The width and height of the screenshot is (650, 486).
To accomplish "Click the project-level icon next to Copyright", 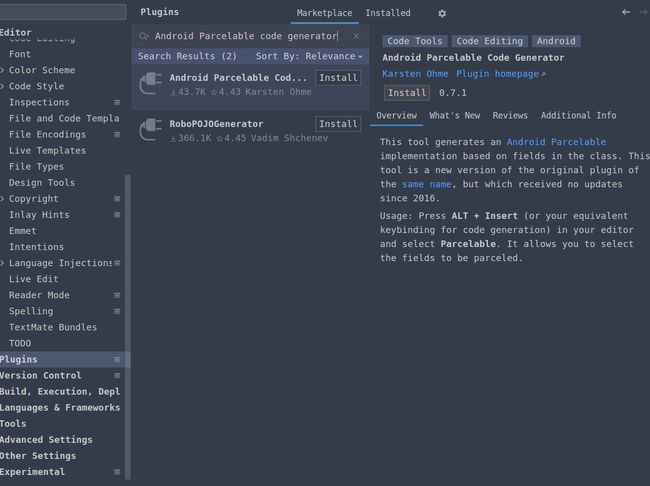I will [117, 199].
